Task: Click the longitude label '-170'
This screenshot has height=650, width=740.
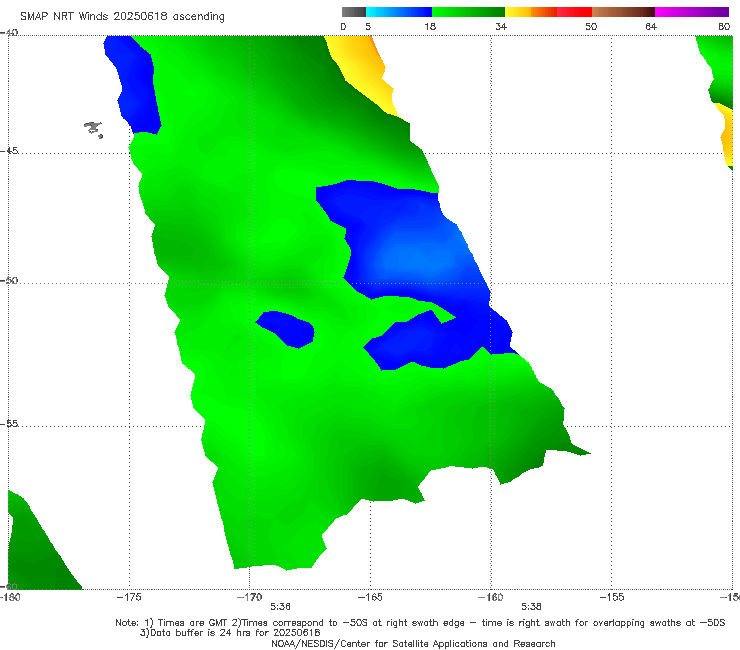Action: (250, 597)
